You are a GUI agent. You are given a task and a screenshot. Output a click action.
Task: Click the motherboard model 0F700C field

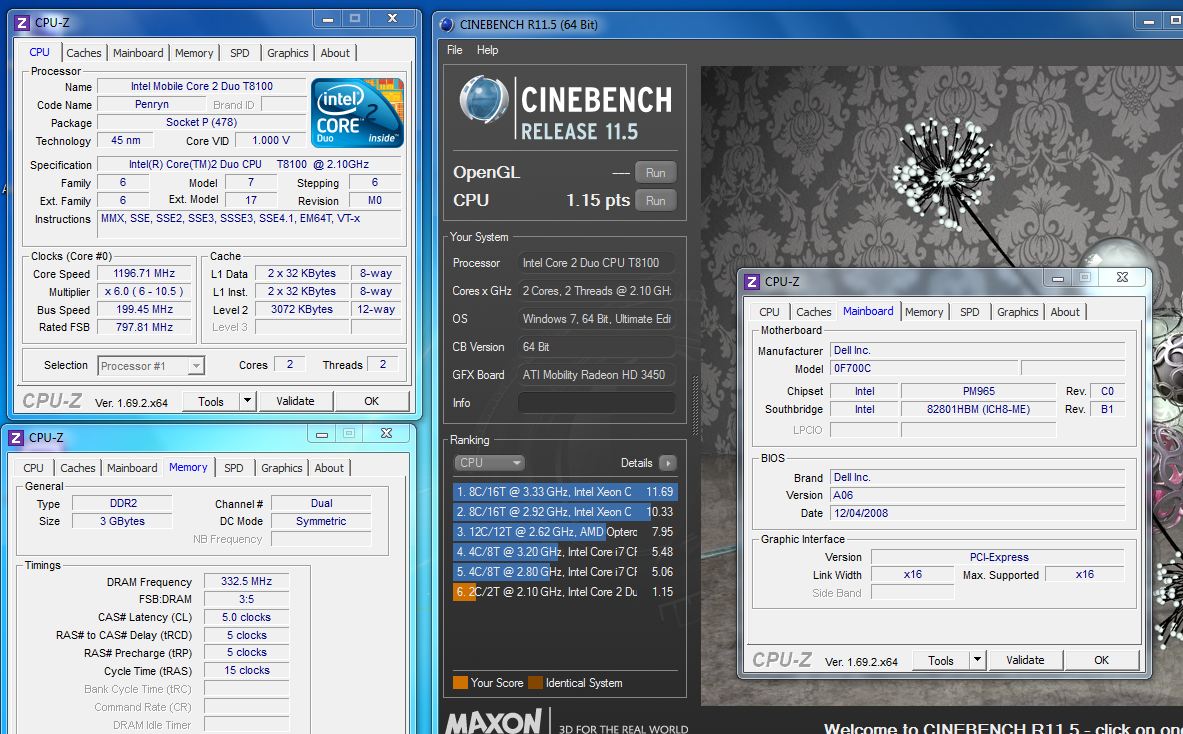923,368
